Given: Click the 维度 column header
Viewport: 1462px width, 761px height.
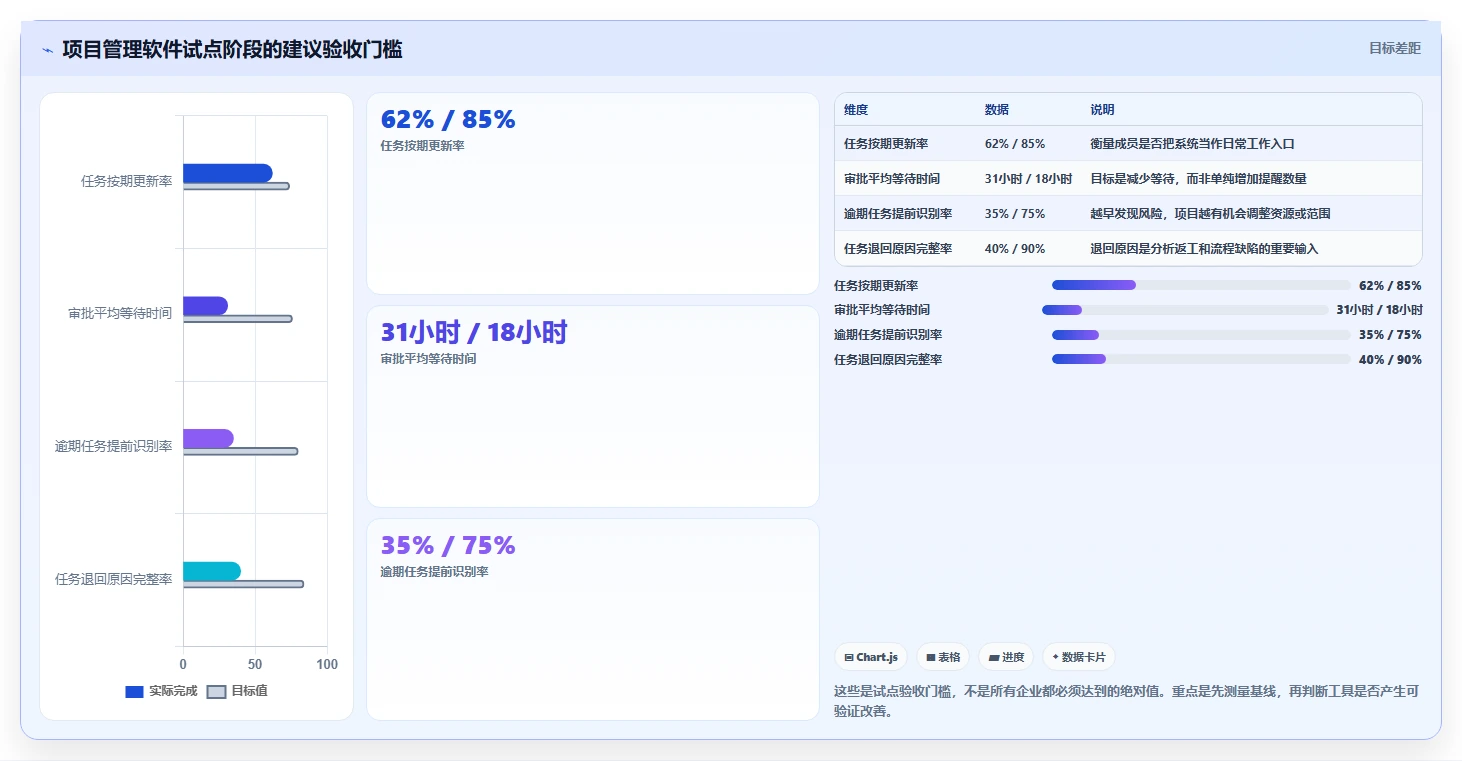Looking at the screenshot, I should [856, 110].
